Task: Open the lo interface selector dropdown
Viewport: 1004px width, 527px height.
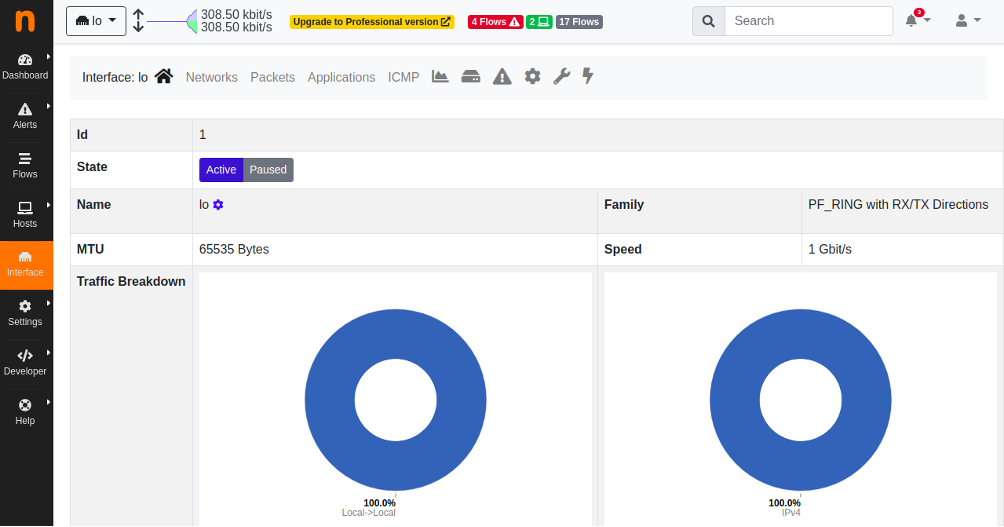Action: pyautogui.click(x=96, y=21)
